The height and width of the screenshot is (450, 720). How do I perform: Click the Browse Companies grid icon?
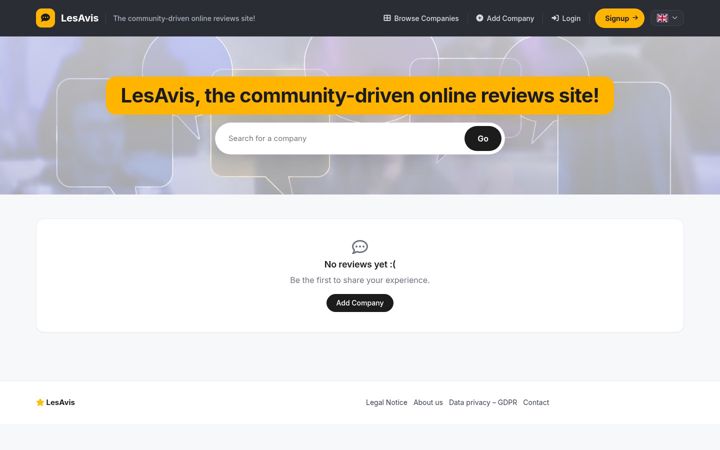point(387,18)
